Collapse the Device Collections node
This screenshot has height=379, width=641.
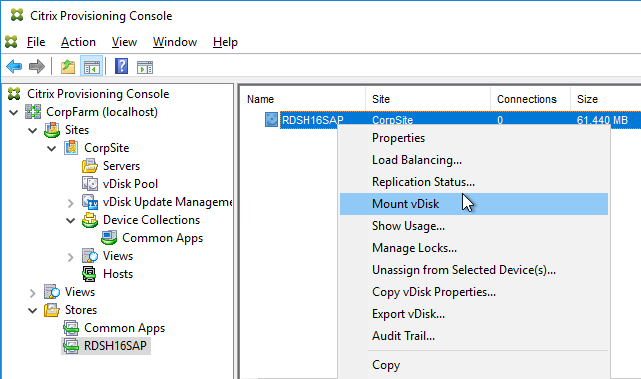pyautogui.click(x=71, y=220)
